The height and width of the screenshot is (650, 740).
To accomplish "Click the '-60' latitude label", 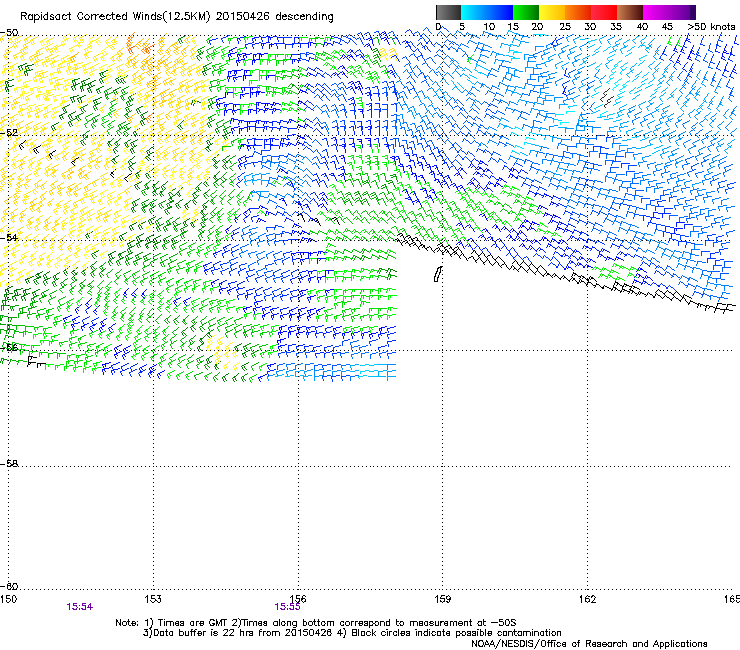I will 9,586.
